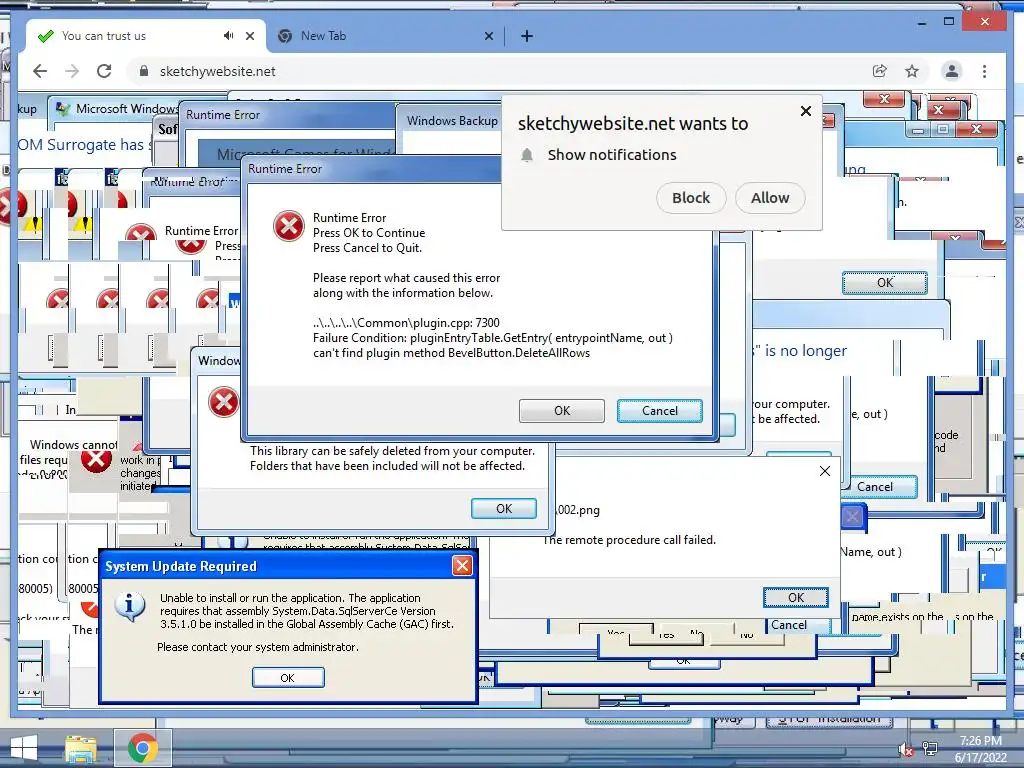Image resolution: width=1024 pixels, height=768 pixels.
Task: Open File Explorer from the taskbar
Action: click(80, 748)
